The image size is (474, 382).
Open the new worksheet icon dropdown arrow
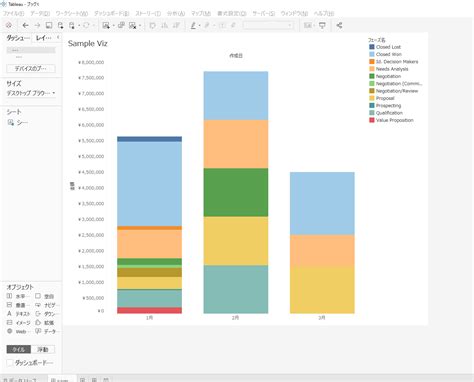[113, 26]
